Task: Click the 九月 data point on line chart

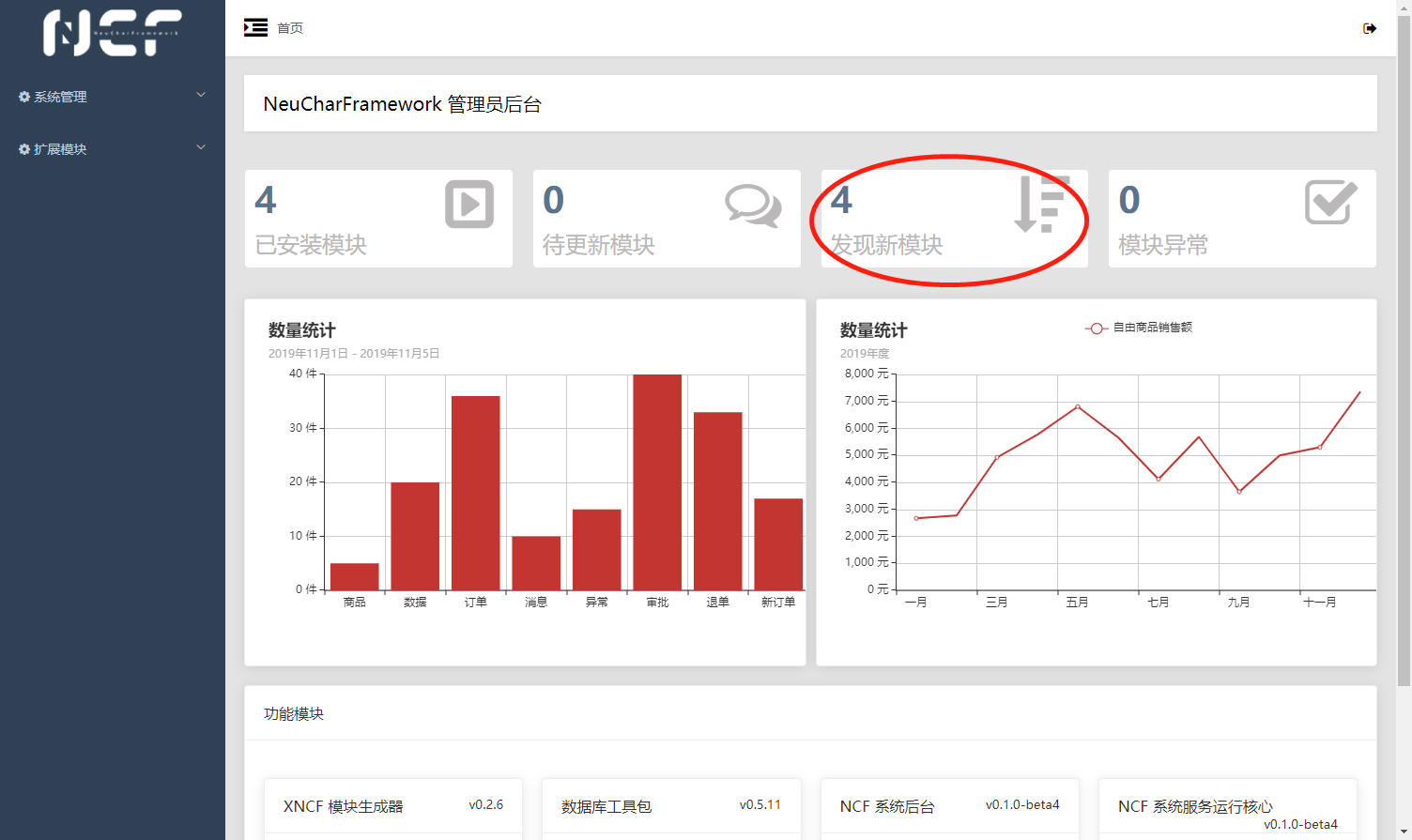Action: (x=1239, y=491)
